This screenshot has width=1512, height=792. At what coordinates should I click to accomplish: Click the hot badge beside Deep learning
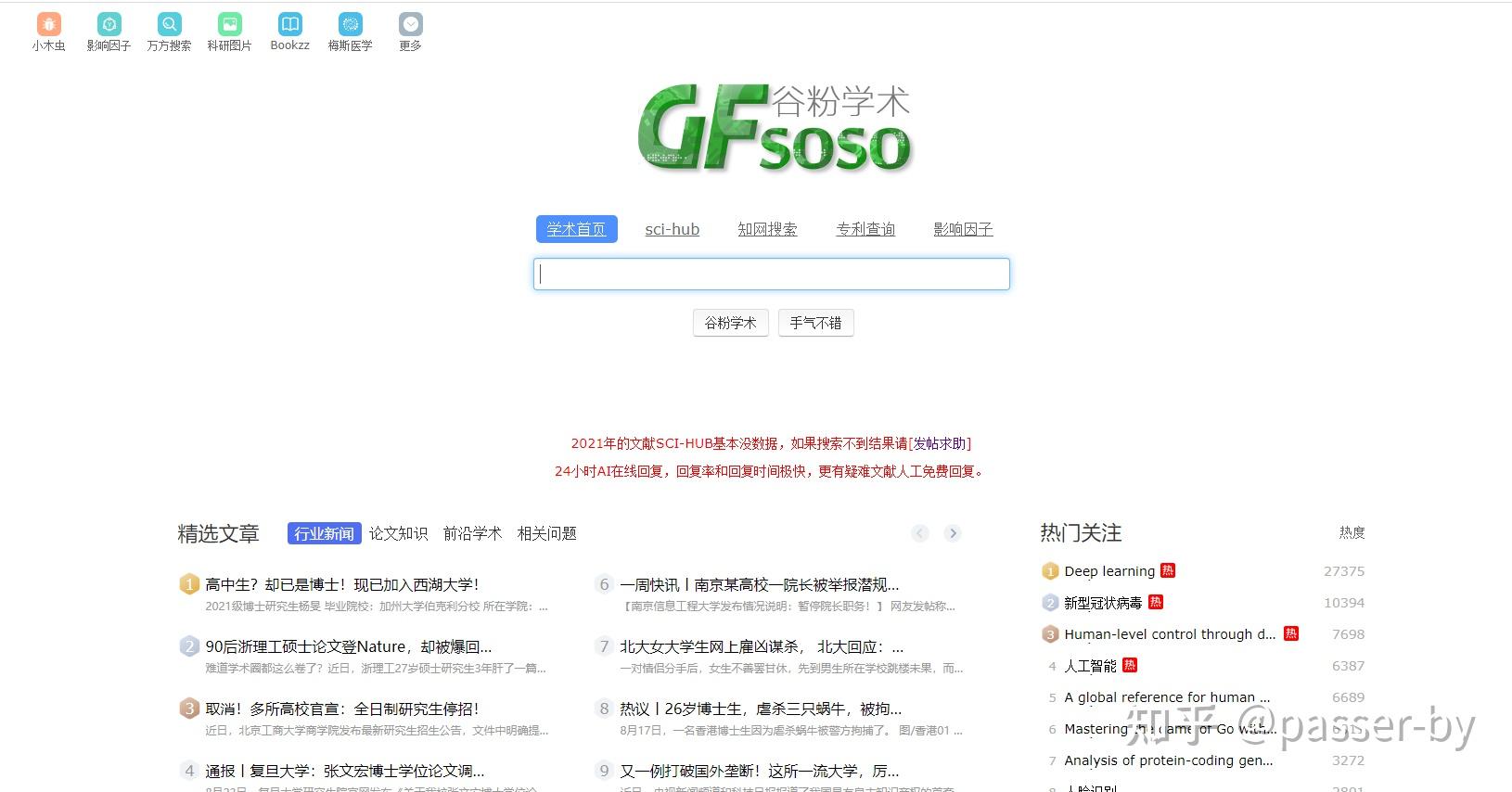tap(1168, 570)
